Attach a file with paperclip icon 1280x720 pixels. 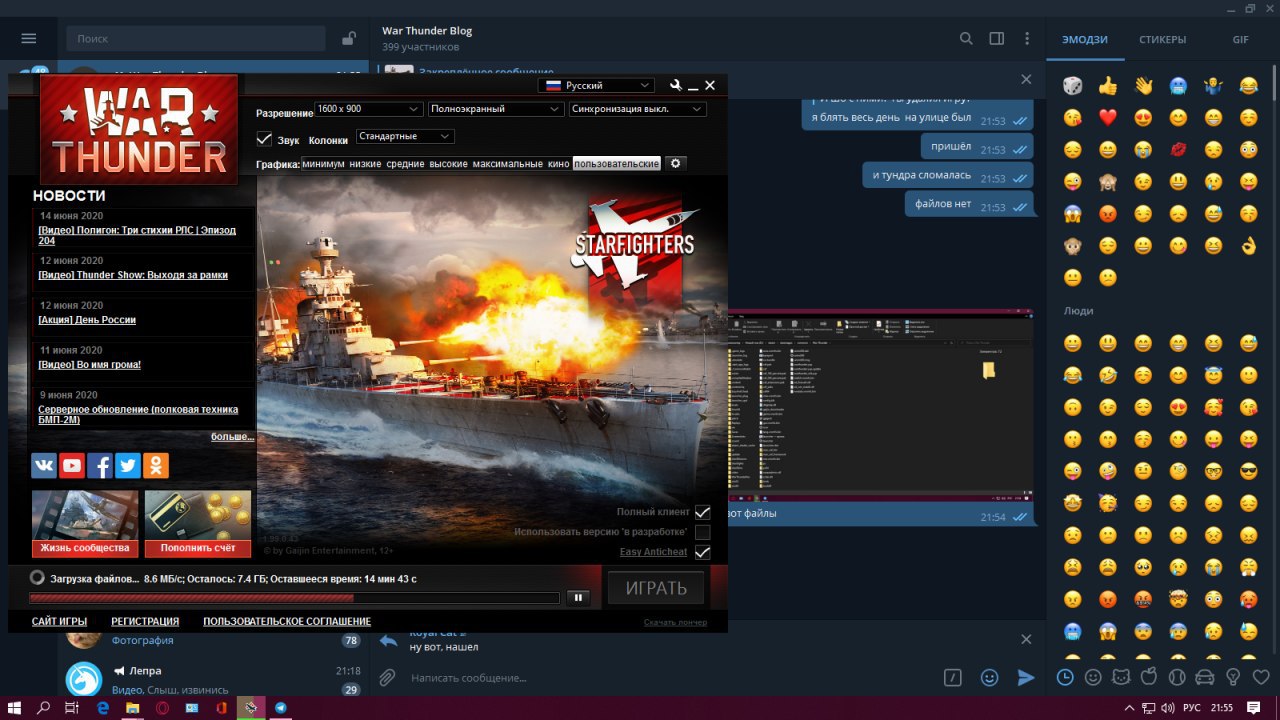[387, 678]
